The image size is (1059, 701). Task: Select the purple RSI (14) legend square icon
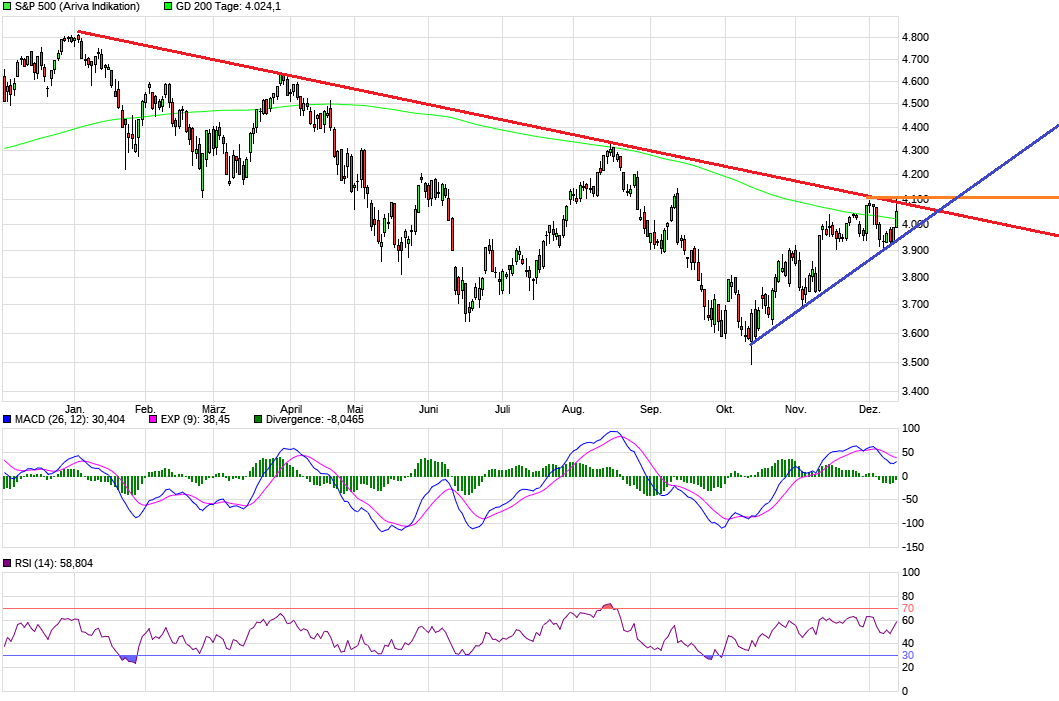pyautogui.click(x=8, y=562)
